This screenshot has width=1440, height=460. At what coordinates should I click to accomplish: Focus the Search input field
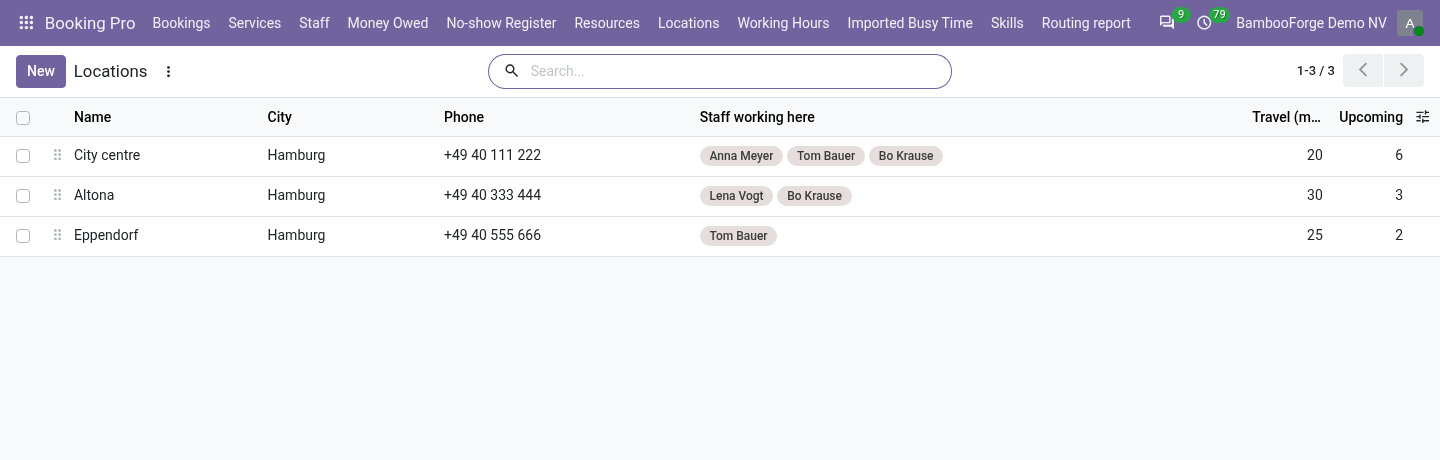[735, 71]
